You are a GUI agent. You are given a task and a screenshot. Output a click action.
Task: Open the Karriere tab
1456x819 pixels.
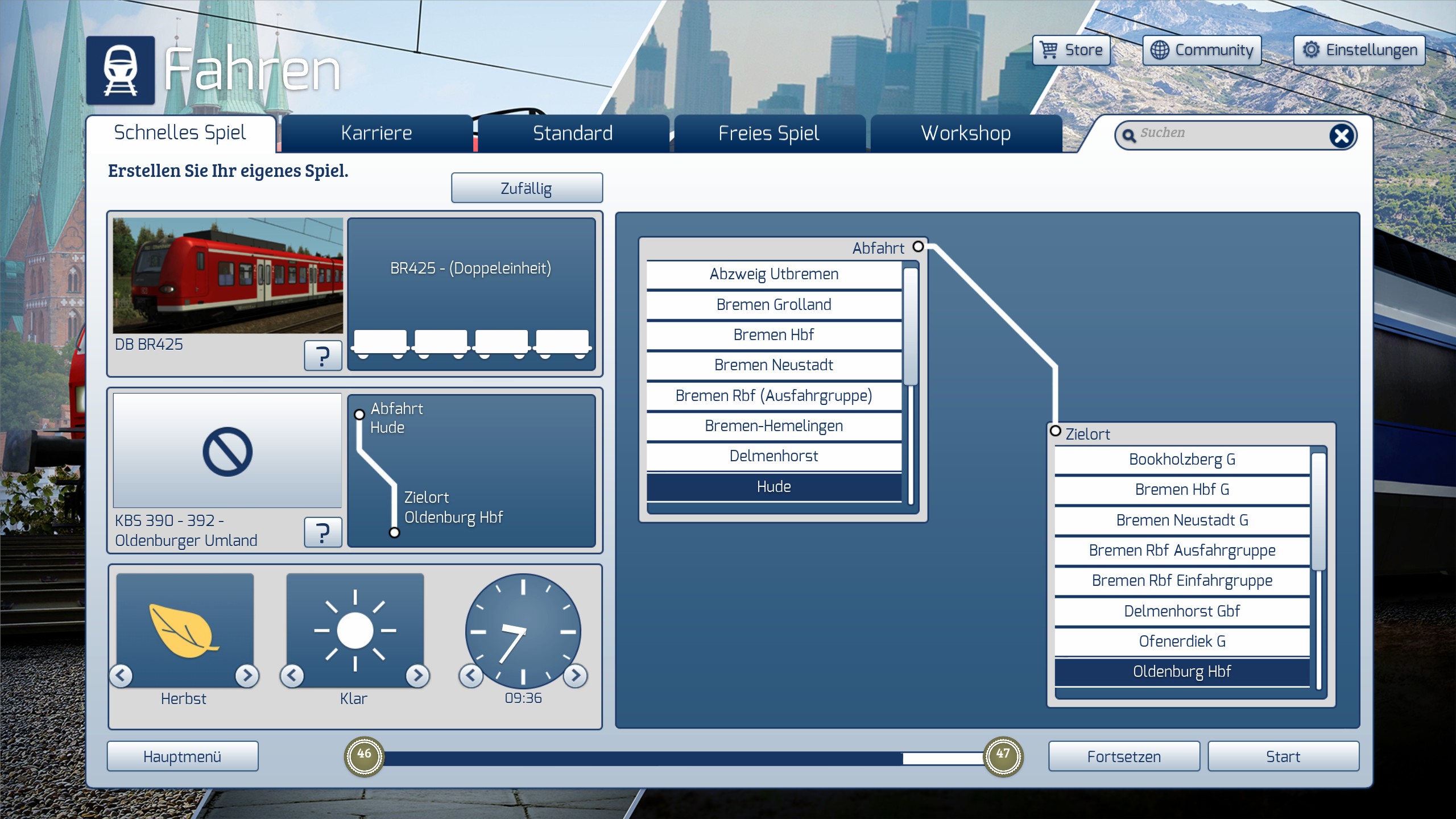coord(377,134)
